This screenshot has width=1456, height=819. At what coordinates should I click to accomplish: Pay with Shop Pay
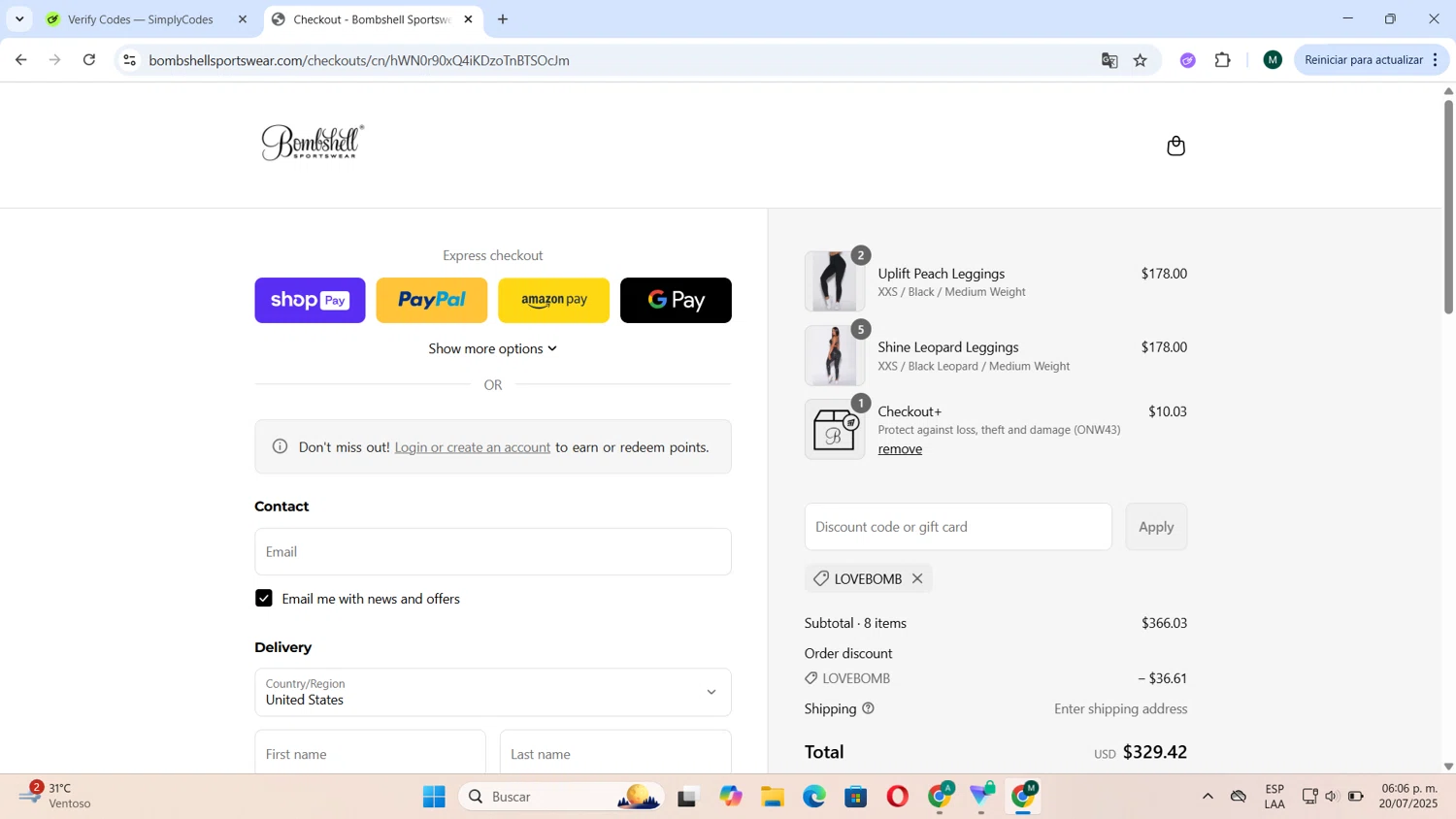pos(310,300)
